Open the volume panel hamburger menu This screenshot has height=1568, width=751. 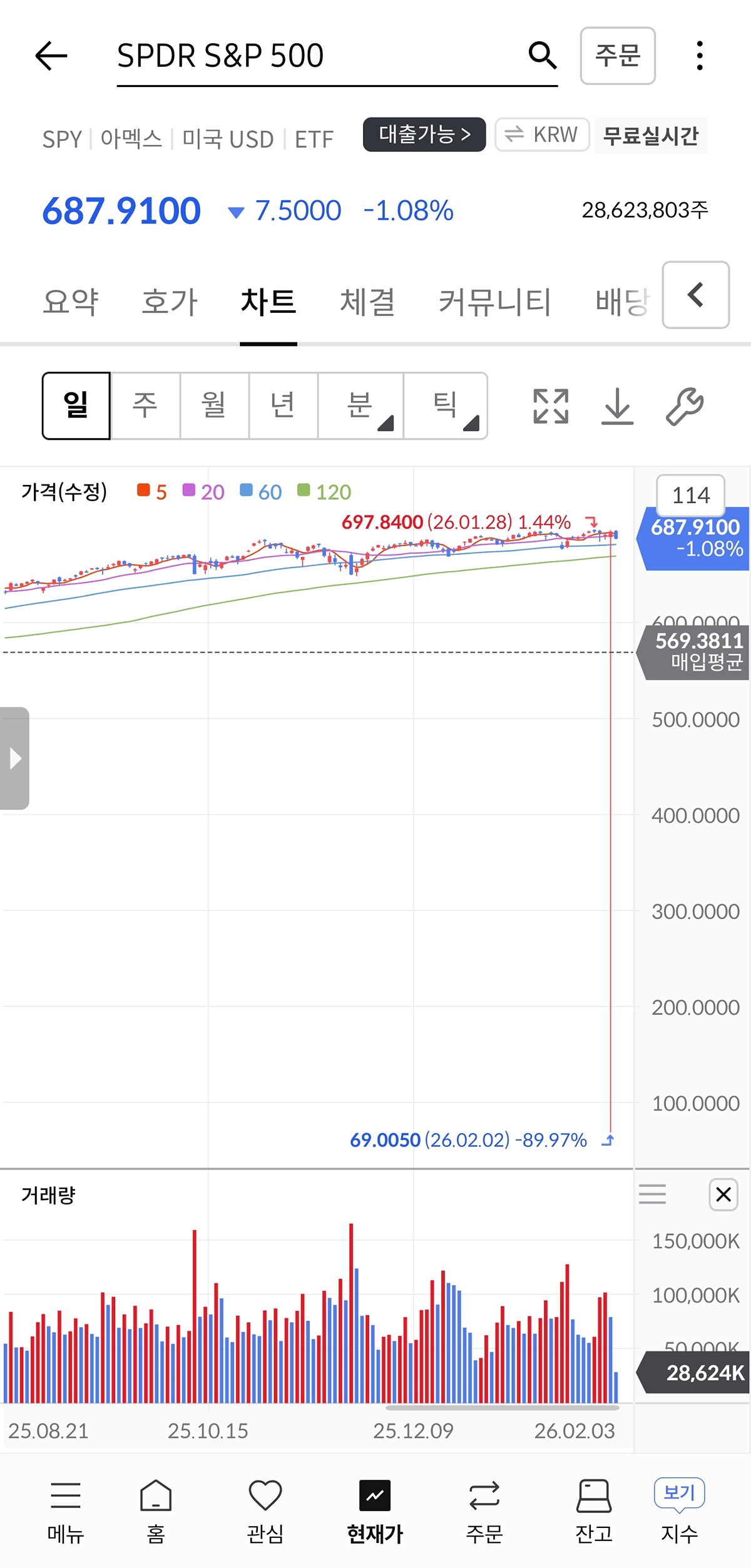[x=652, y=1194]
